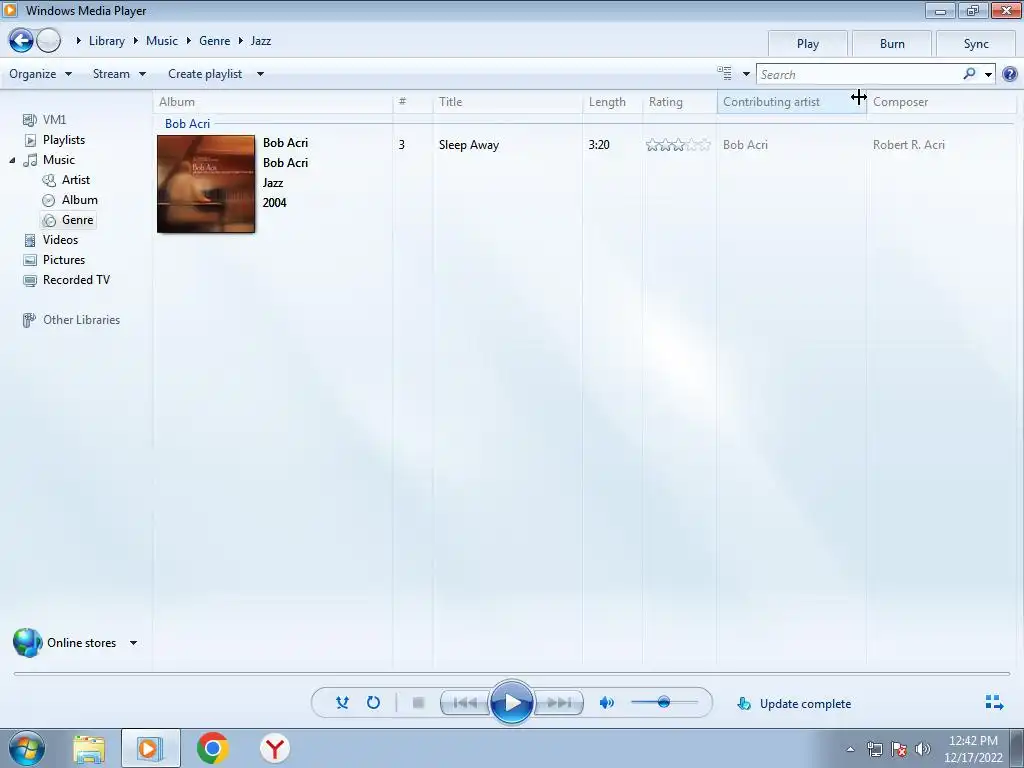Viewport: 1024px width, 768px height.
Task: Select the Sleep Away track title
Action: (x=469, y=145)
